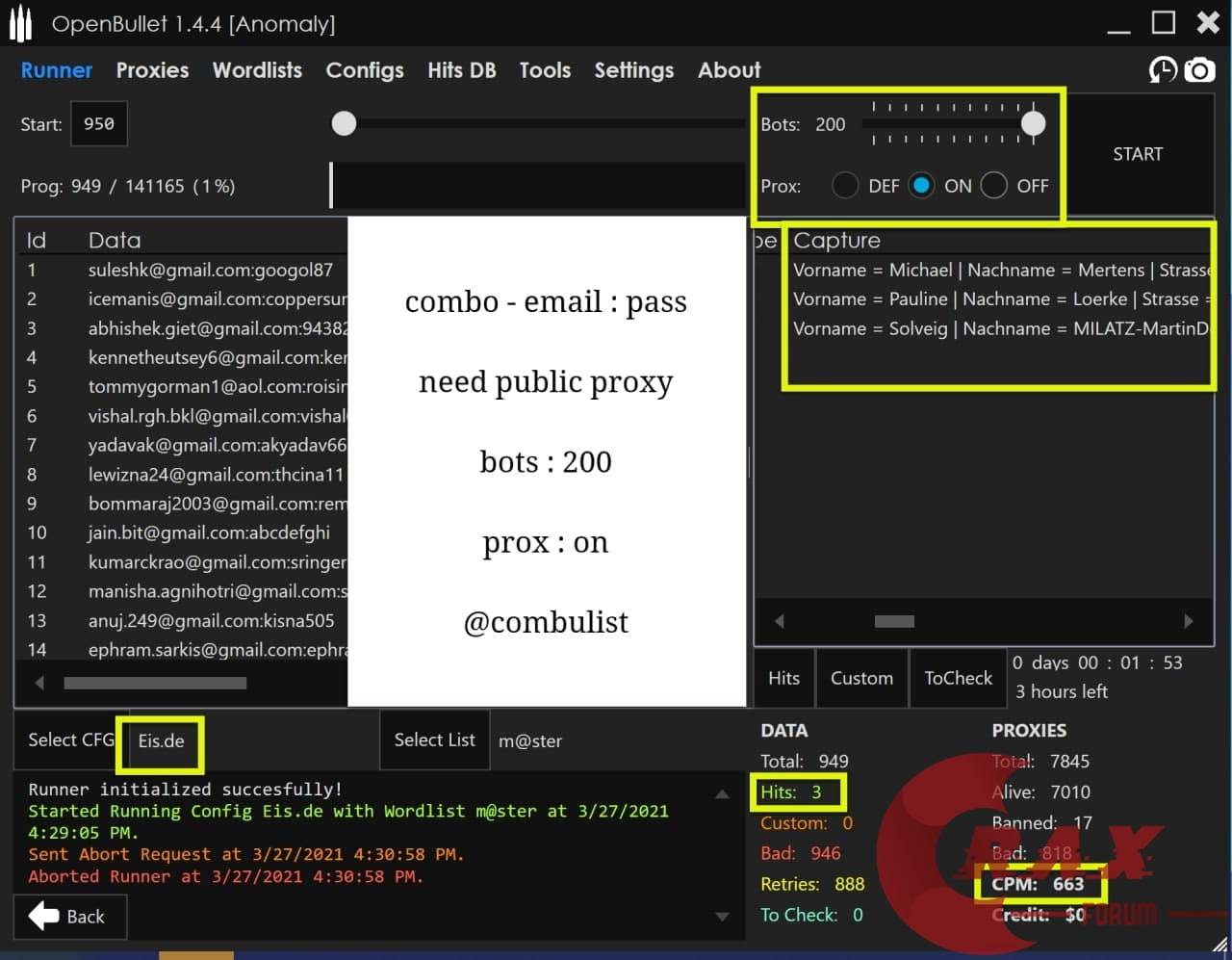Click the '3 hours left' estimate
The image size is (1232, 960).
pyautogui.click(x=1062, y=691)
